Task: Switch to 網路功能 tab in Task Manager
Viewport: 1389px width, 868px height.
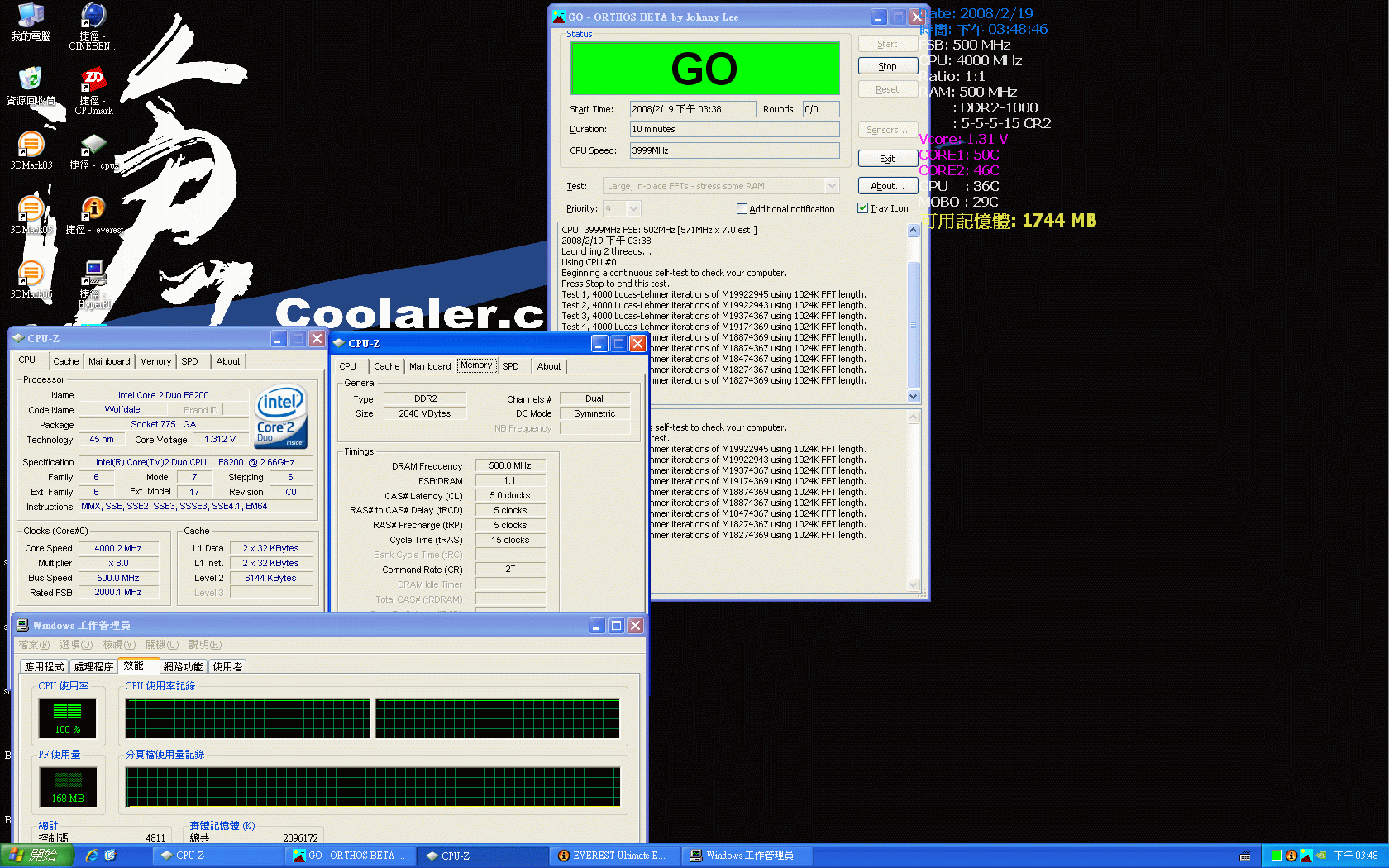Action: pos(183,666)
